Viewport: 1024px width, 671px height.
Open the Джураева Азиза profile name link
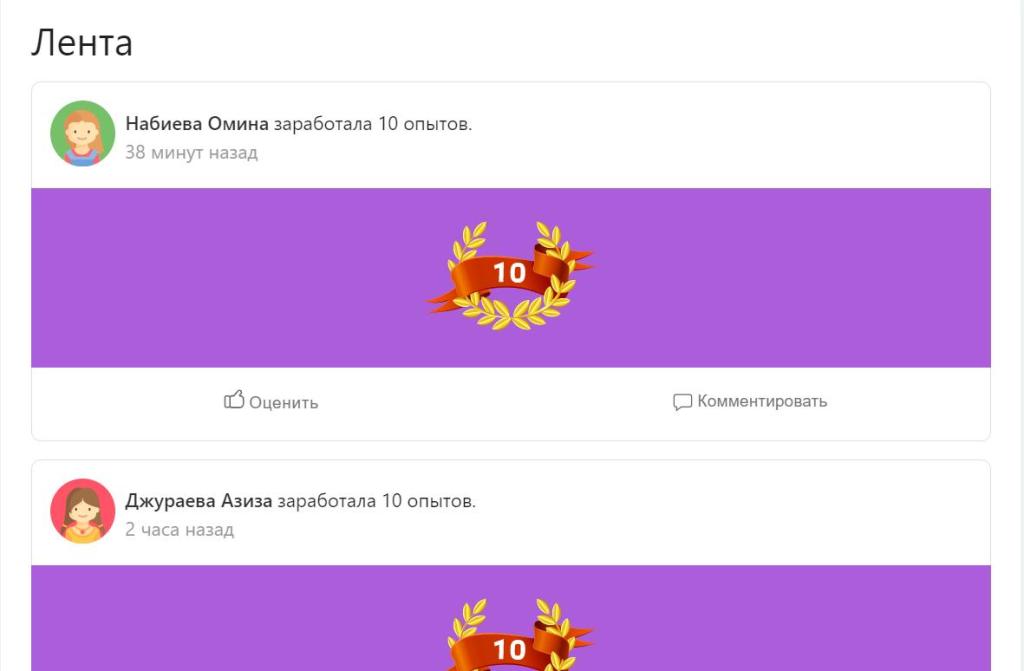click(x=199, y=500)
